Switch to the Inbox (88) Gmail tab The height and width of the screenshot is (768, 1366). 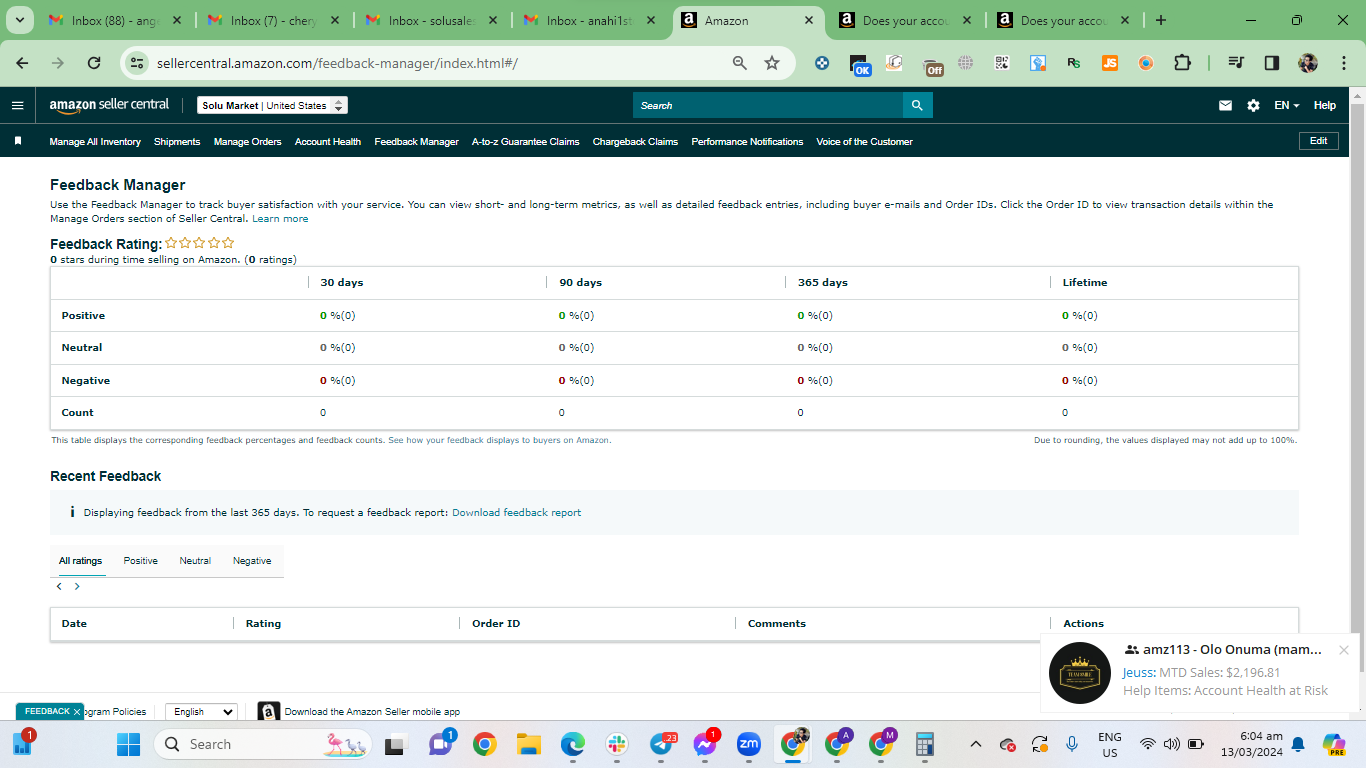[113, 20]
